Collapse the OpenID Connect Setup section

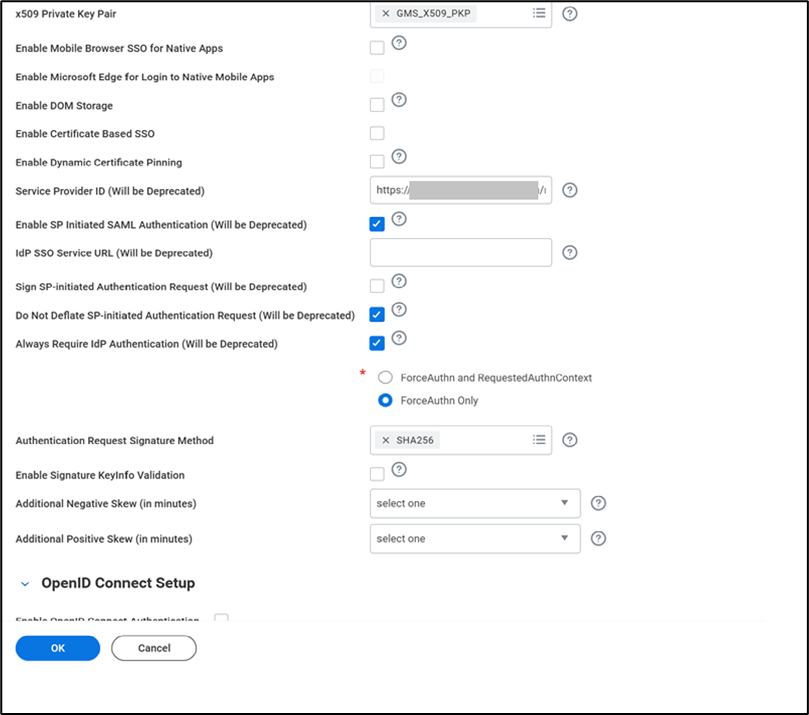pyautogui.click(x=26, y=584)
